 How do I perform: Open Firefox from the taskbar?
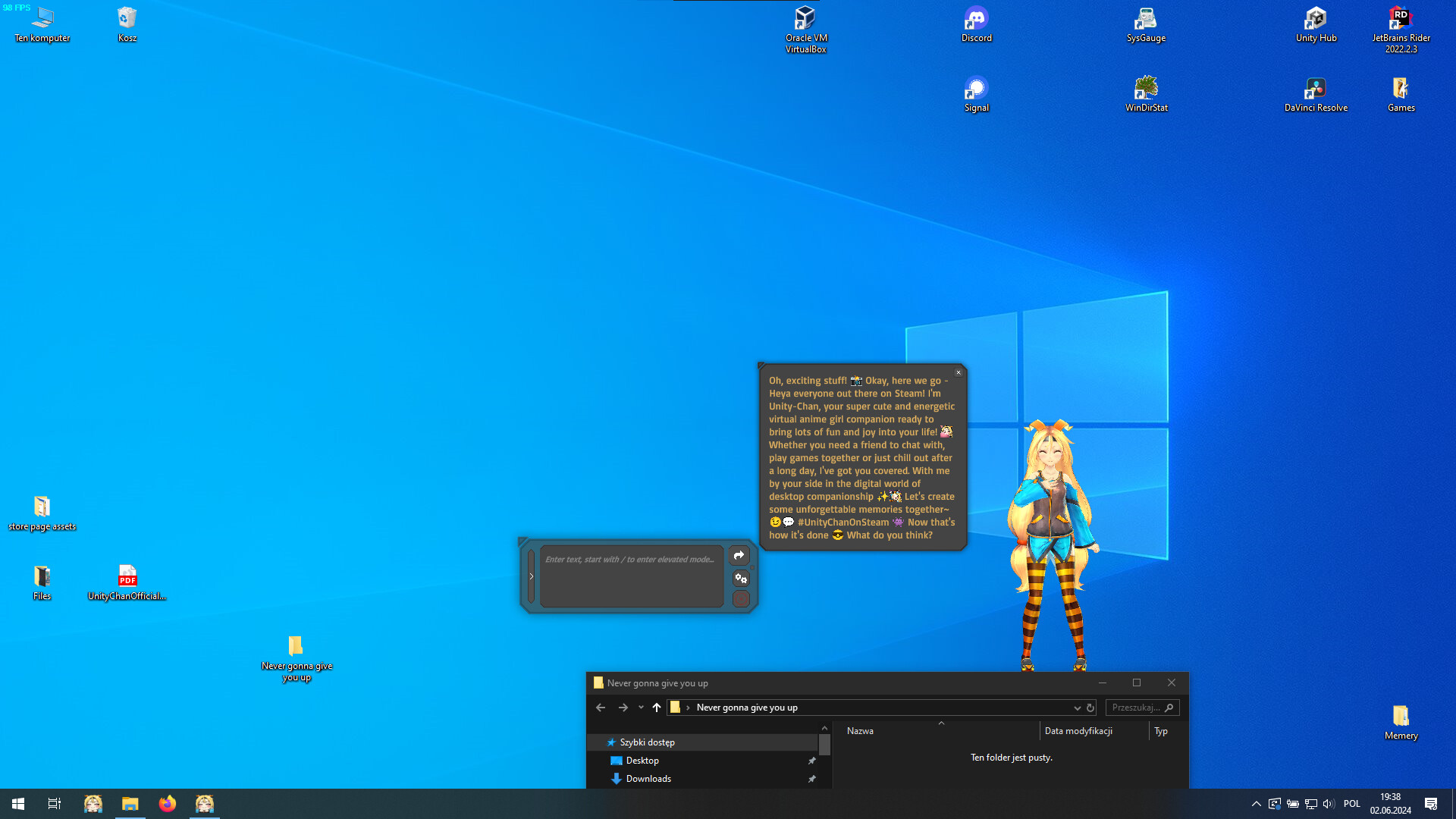[x=168, y=804]
